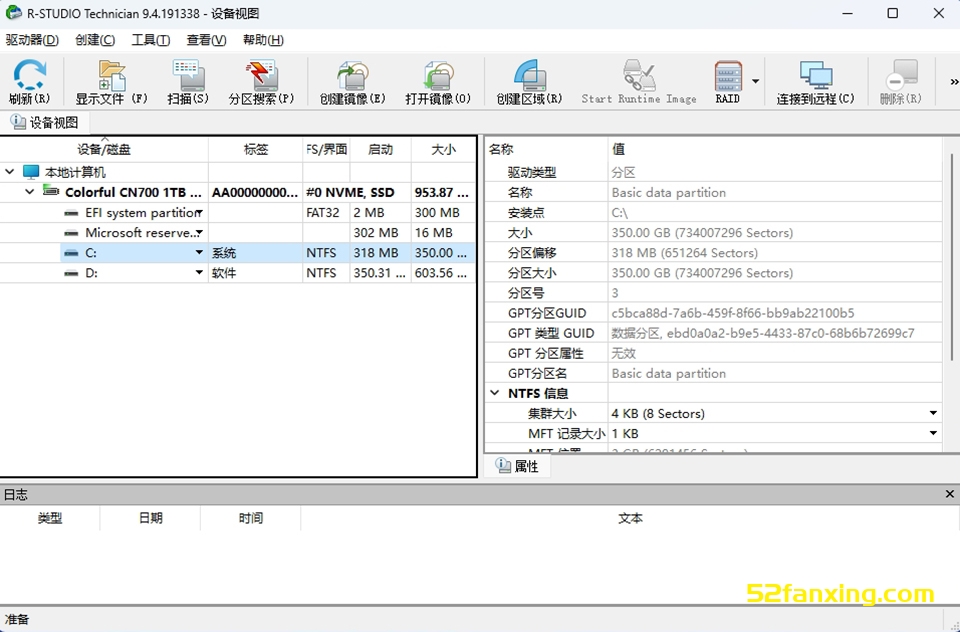
Task: Click Create Image (创建镜像) icon
Action: [x=353, y=81]
